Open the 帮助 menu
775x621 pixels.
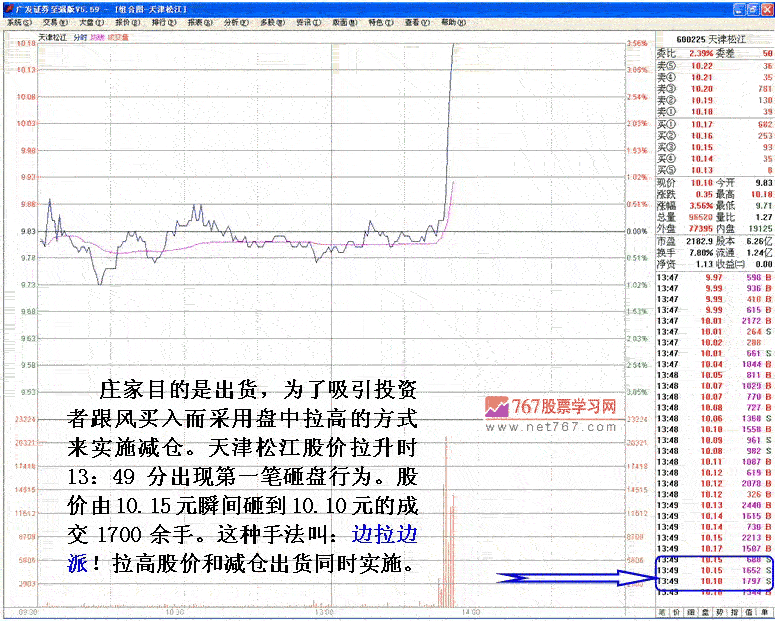point(448,21)
